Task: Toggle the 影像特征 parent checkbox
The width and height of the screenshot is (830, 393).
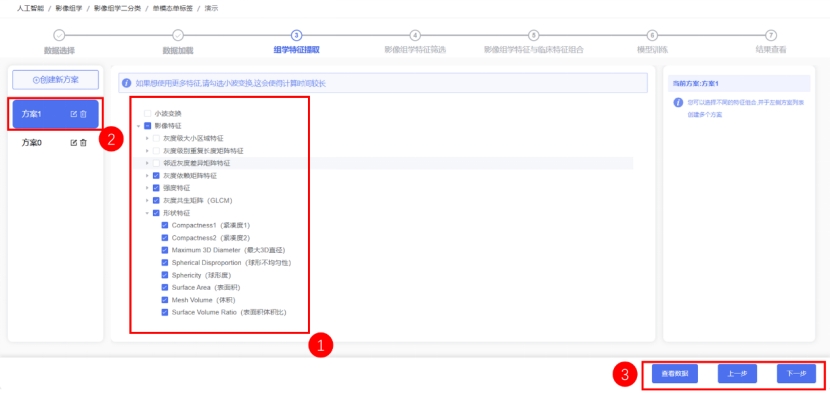Action: point(148,126)
